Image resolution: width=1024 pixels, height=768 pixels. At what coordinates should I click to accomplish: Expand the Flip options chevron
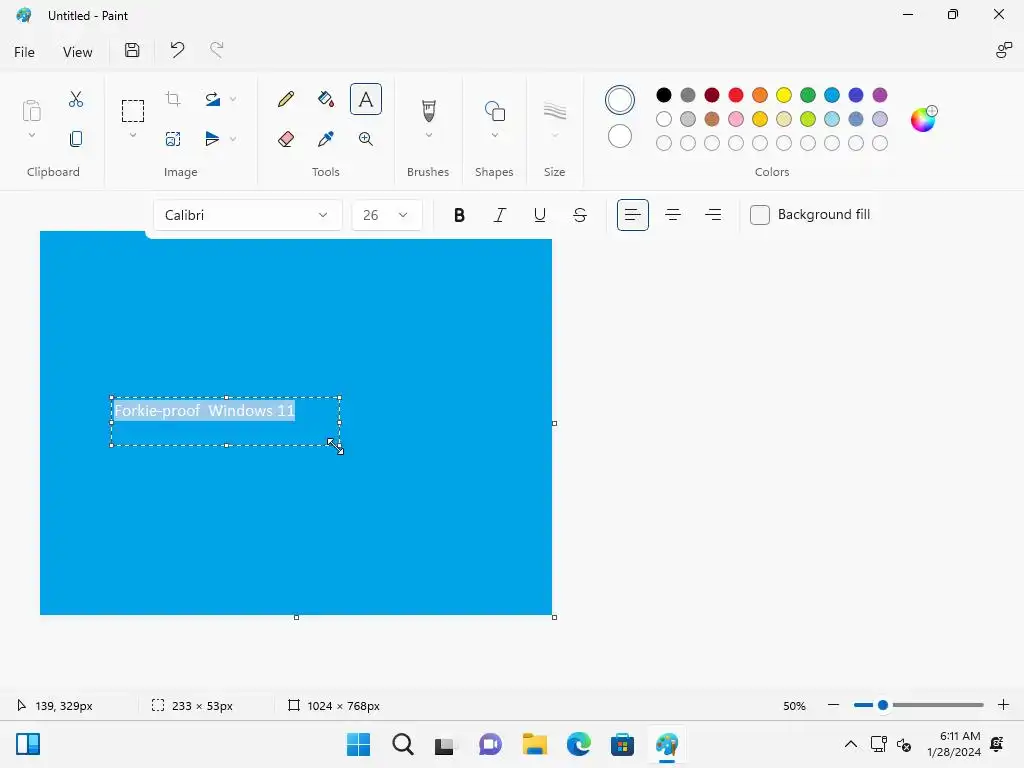233,139
